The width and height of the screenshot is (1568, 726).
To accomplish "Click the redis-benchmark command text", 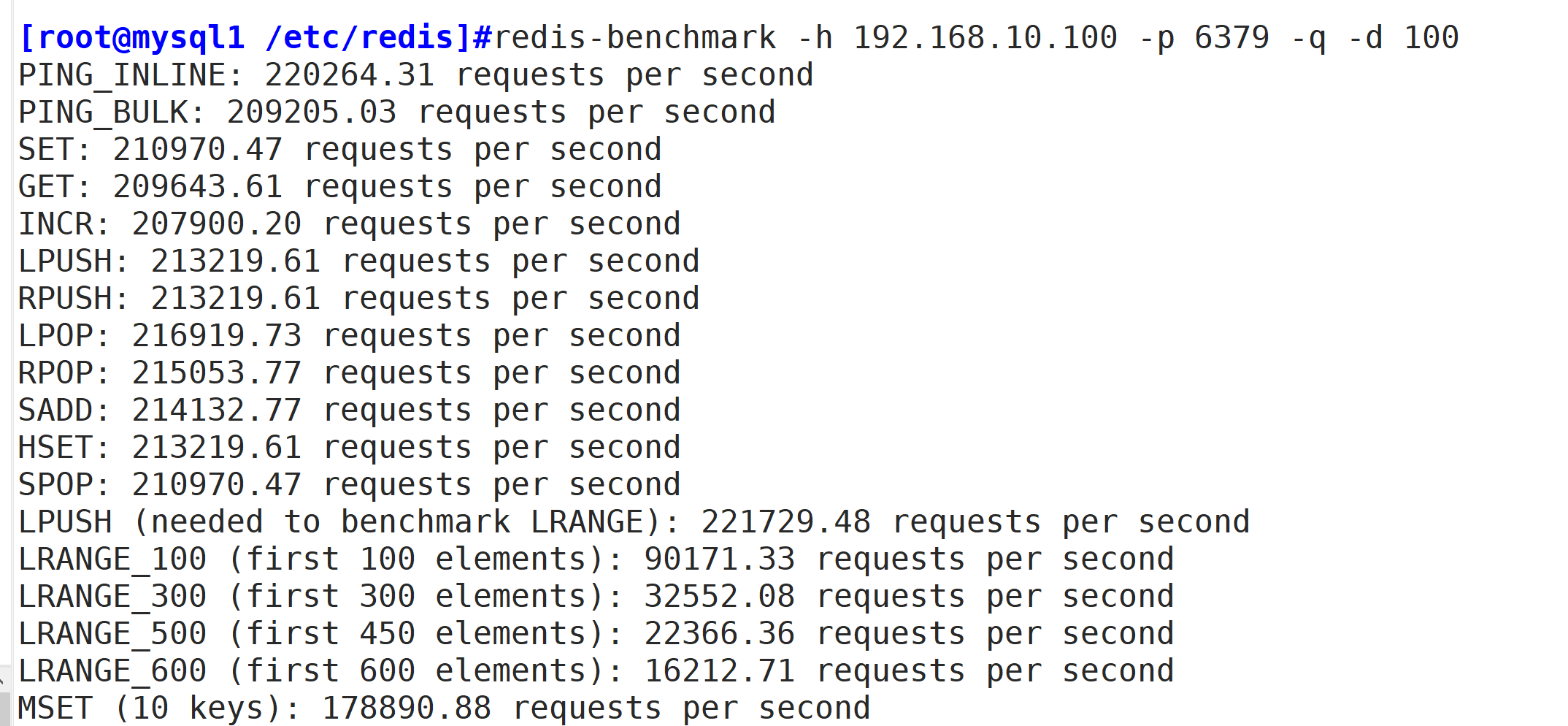I will 977,38.
